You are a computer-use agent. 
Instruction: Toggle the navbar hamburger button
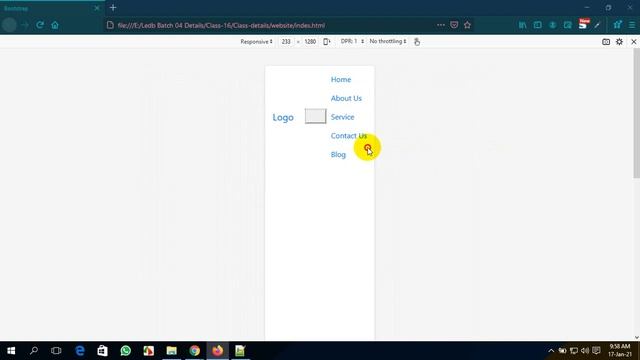point(316,116)
